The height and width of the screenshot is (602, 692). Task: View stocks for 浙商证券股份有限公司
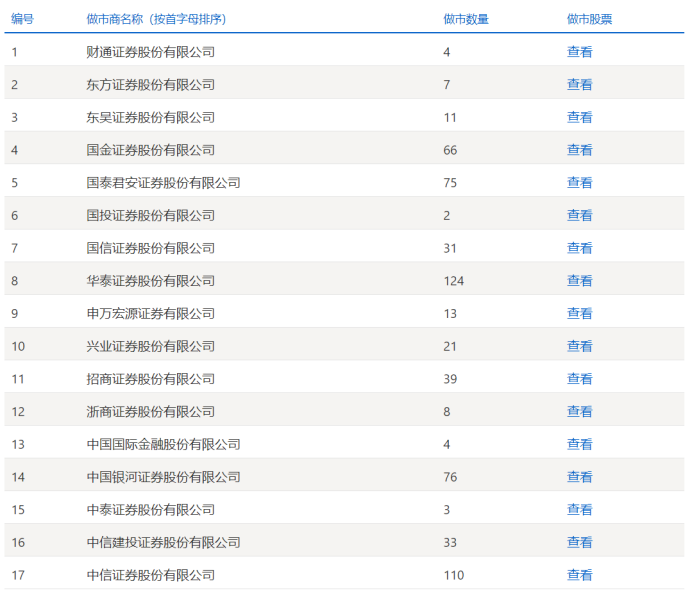pyautogui.click(x=579, y=411)
